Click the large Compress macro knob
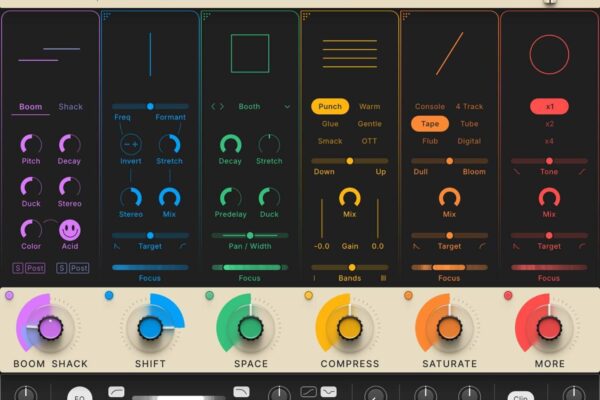This screenshot has width=600, height=400. click(x=349, y=328)
